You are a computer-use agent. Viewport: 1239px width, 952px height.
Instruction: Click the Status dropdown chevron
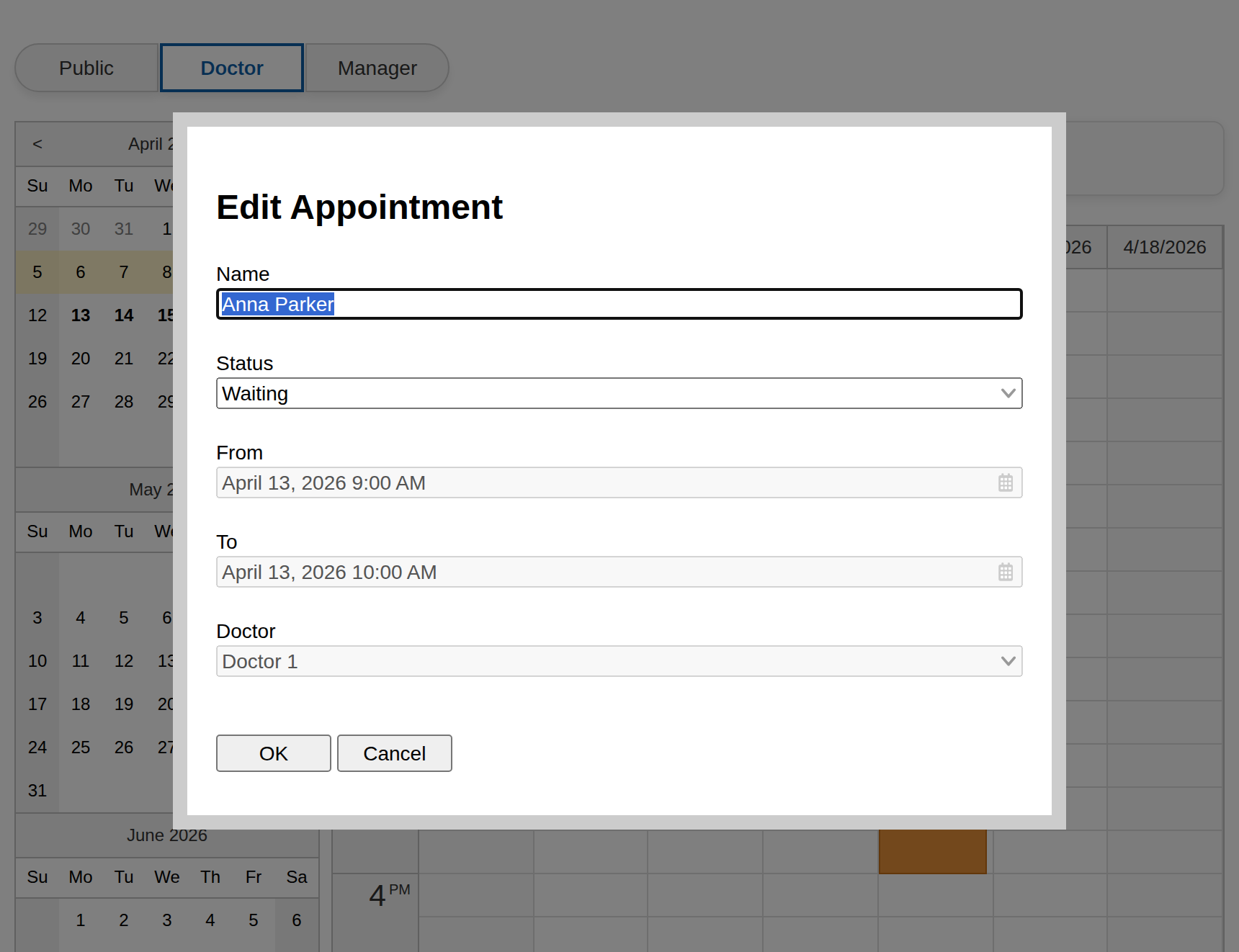coord(1008,393)
